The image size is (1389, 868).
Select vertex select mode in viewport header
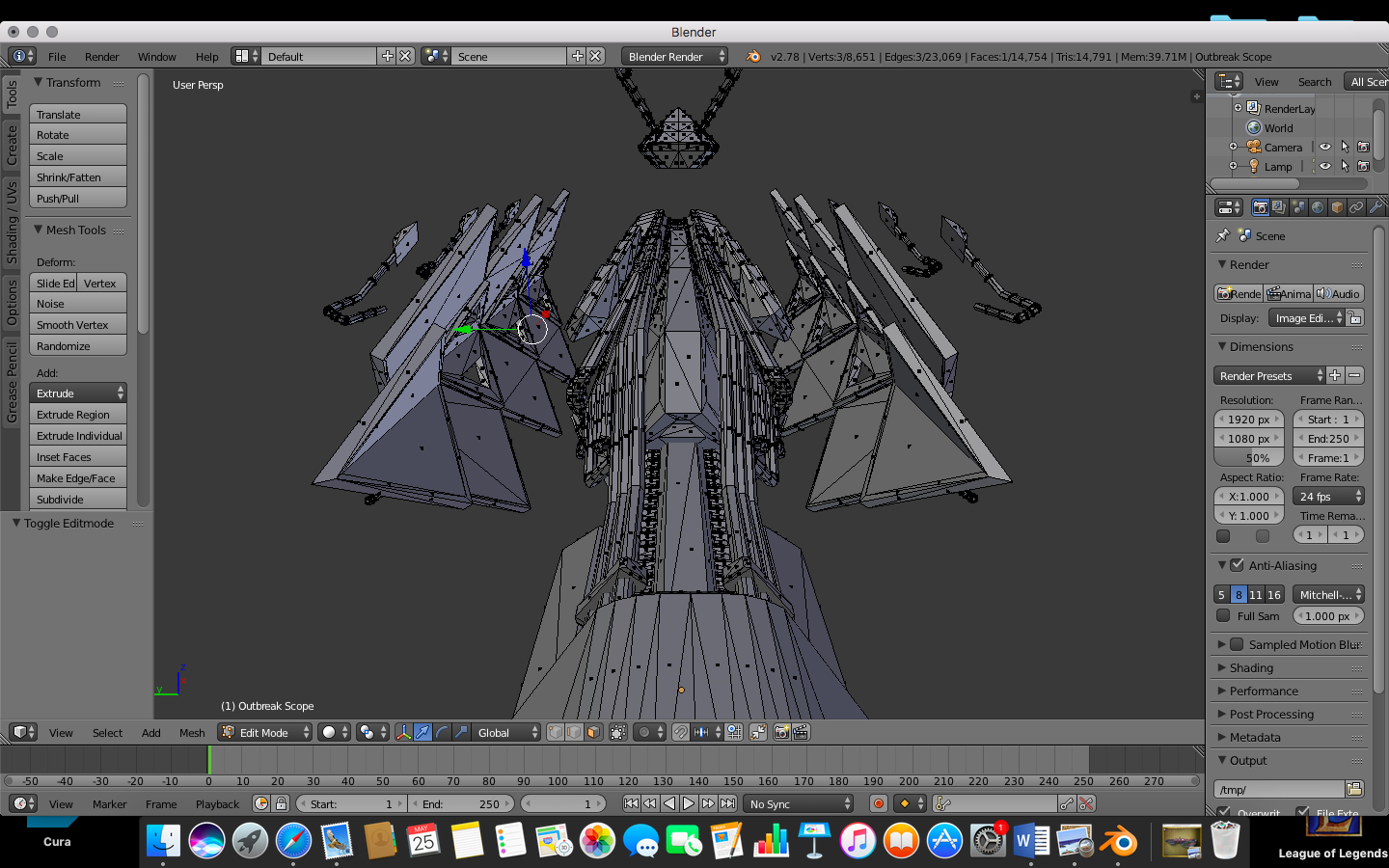(x=556, y=732)
